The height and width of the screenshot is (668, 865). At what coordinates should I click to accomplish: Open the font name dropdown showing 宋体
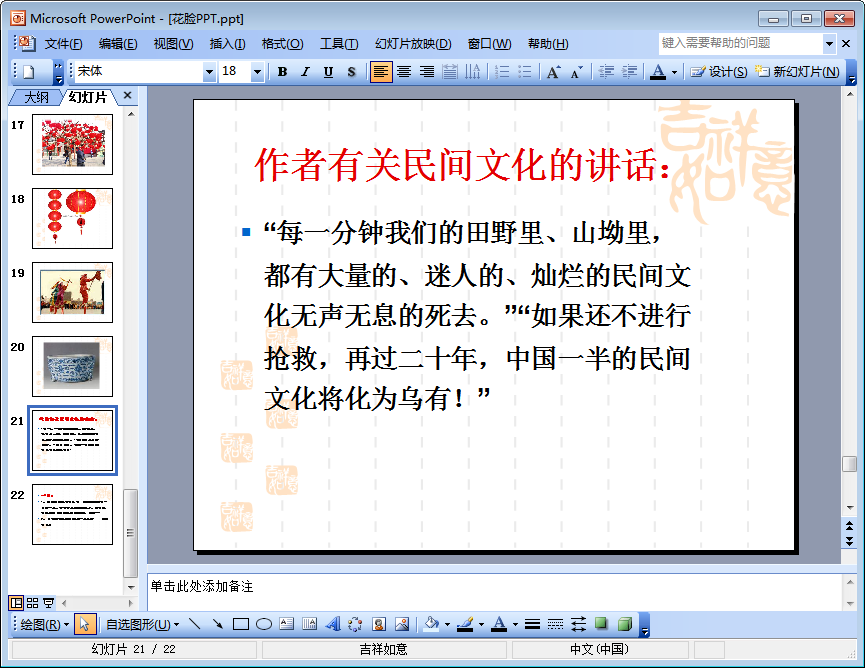coord(209,72)
